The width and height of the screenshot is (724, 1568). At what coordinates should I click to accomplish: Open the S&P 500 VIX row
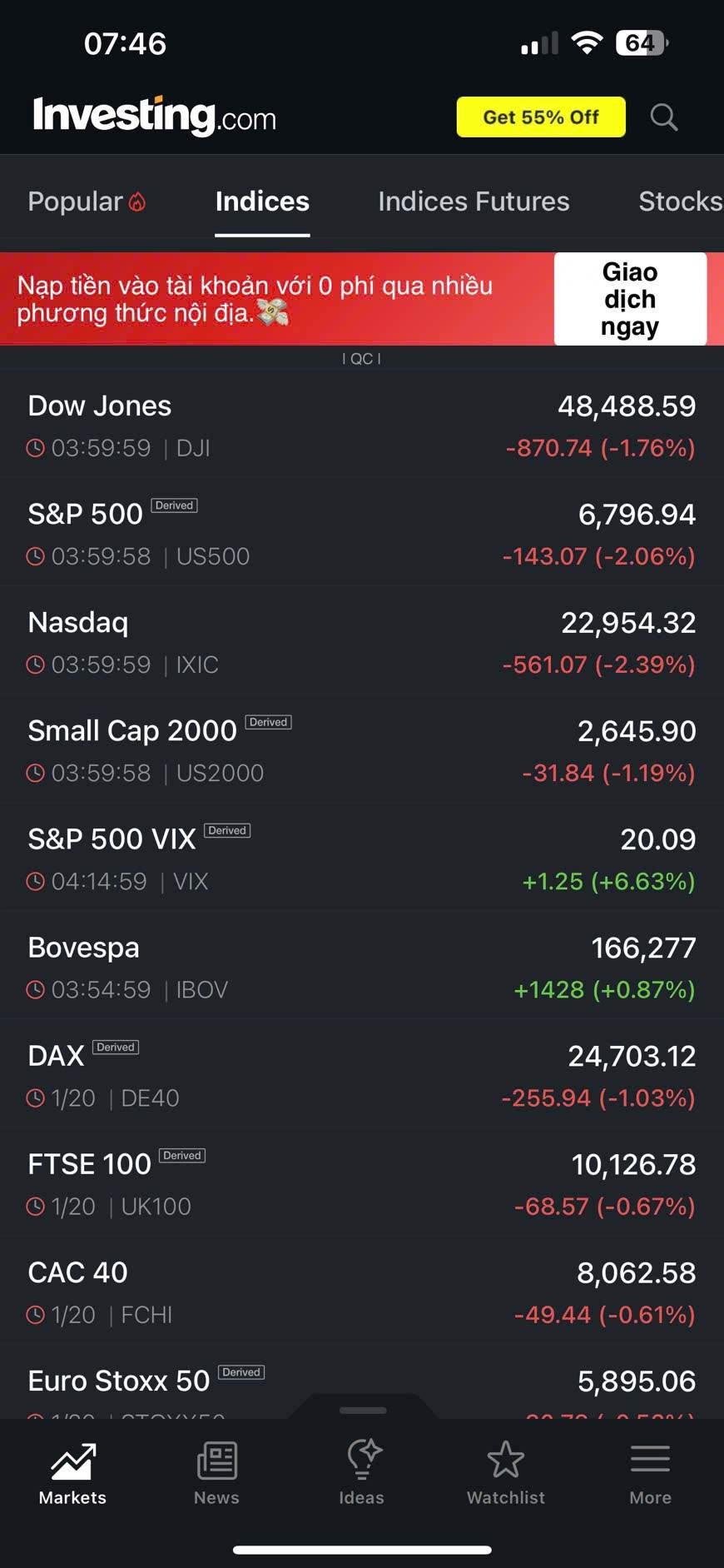(x=362, y=858)
